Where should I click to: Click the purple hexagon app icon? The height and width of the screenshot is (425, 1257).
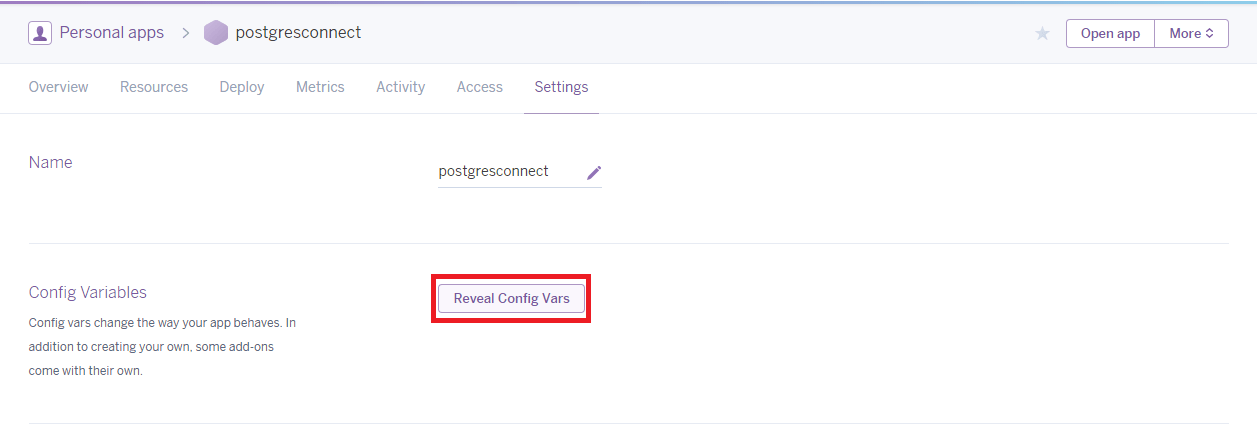(215, 33)
